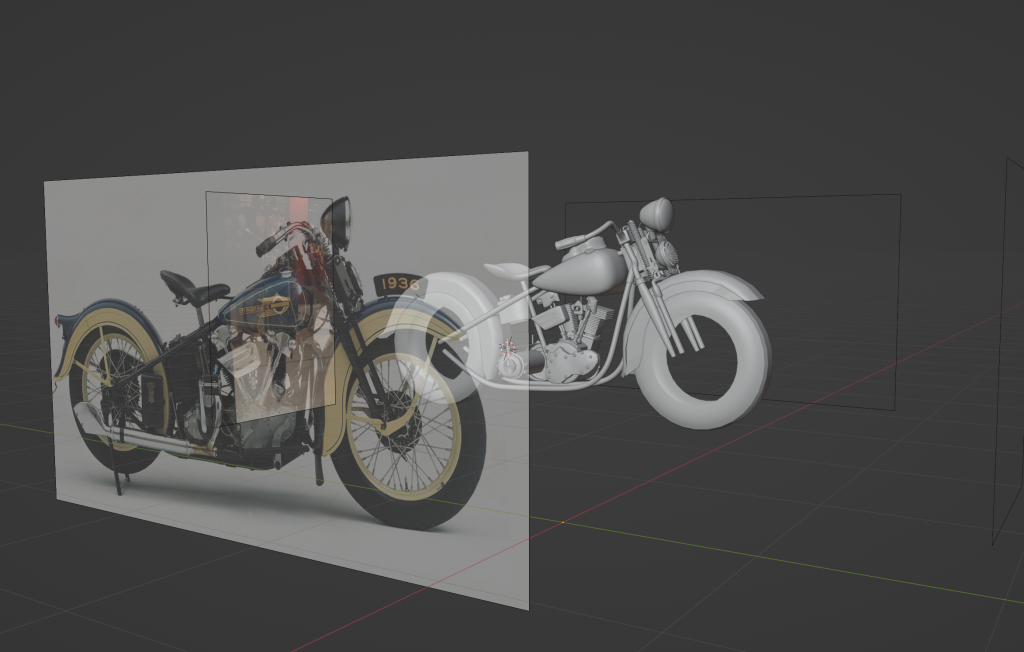
Task: Click the kickstand in the reference photo
Action: click(x=119, y=483)
